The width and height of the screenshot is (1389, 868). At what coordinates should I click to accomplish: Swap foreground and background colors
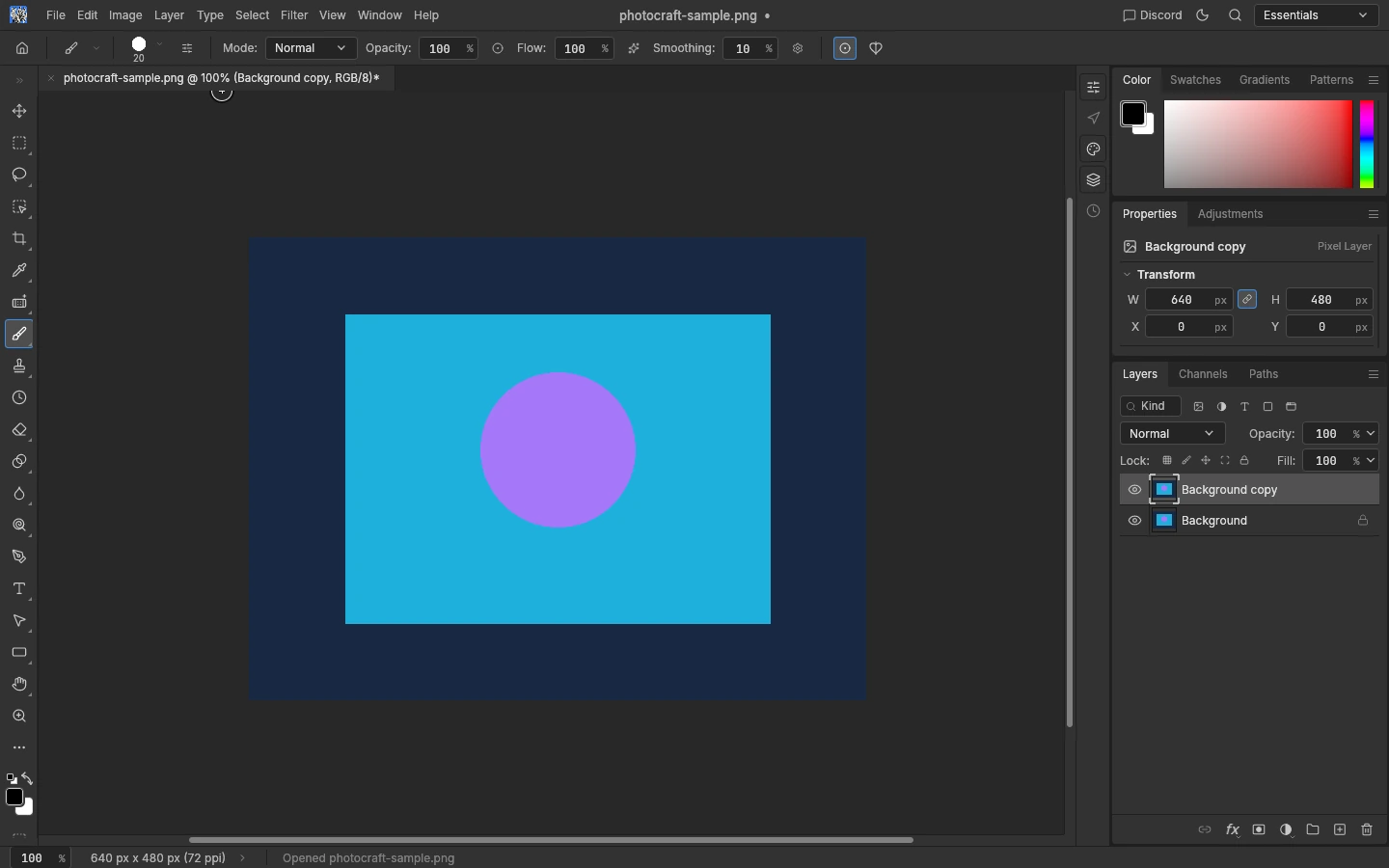(x=27, y=778)
